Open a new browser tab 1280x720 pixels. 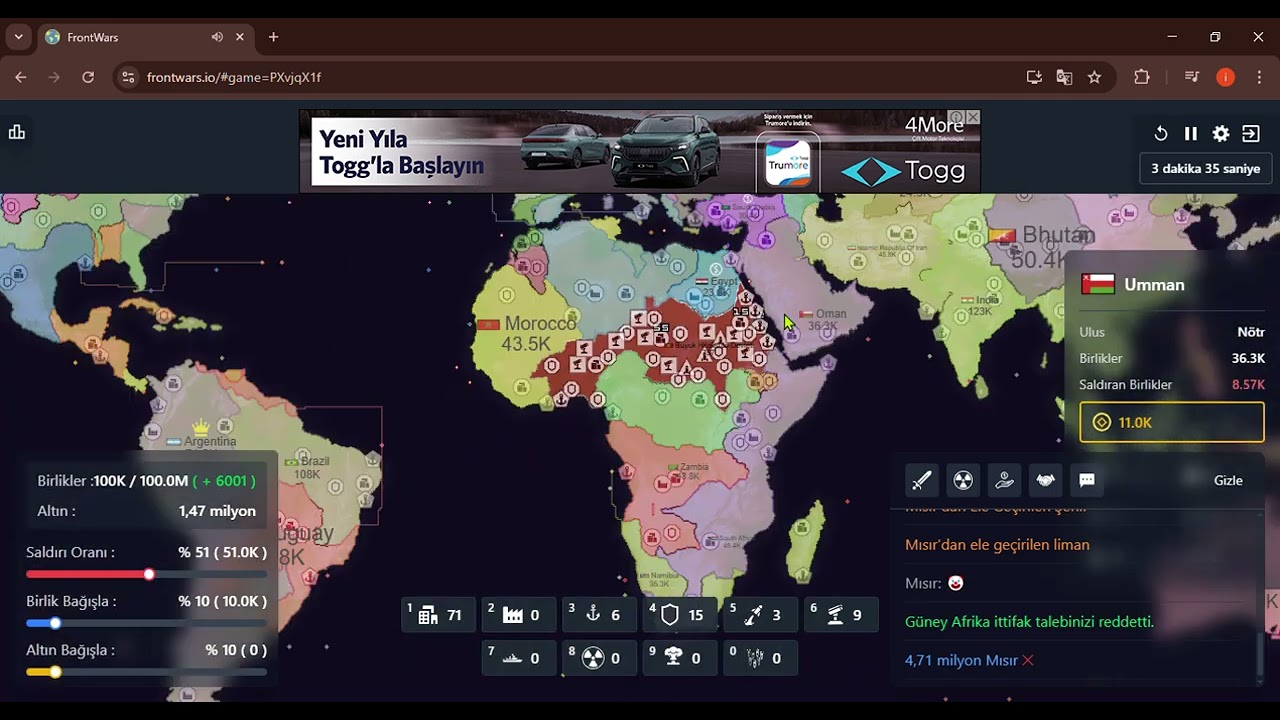click(273, 37)
